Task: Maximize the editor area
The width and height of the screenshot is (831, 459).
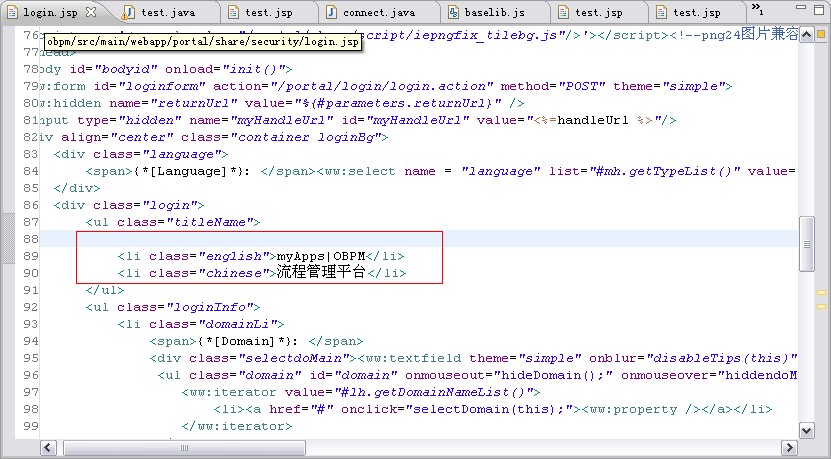Action: 819,10
